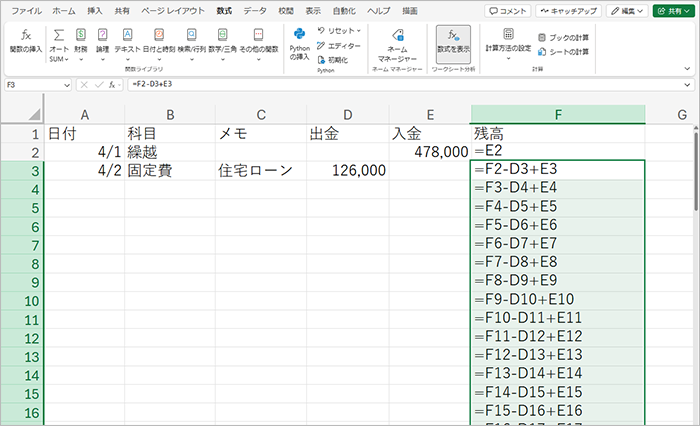Image resolution: width=700 pixels, height=426 pixels.
Task: Select column A header
Action: [84, 115]
